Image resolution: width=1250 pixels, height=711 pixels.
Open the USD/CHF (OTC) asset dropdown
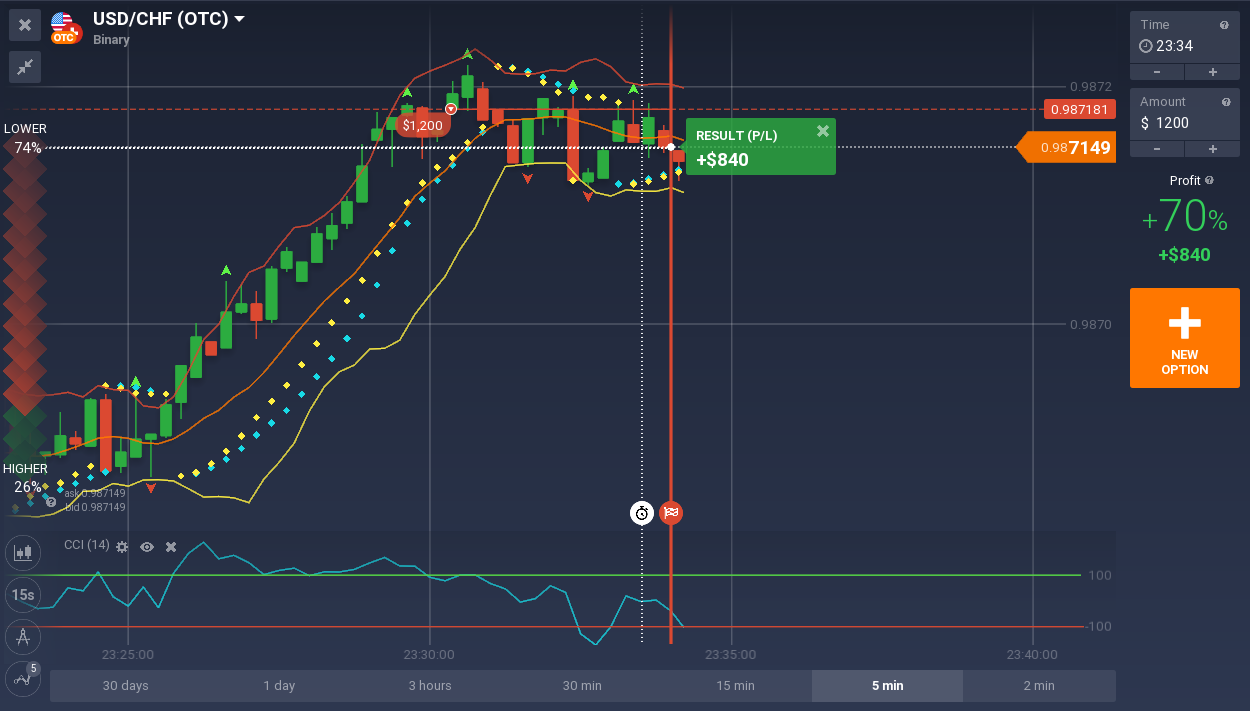tap(169, 18)
